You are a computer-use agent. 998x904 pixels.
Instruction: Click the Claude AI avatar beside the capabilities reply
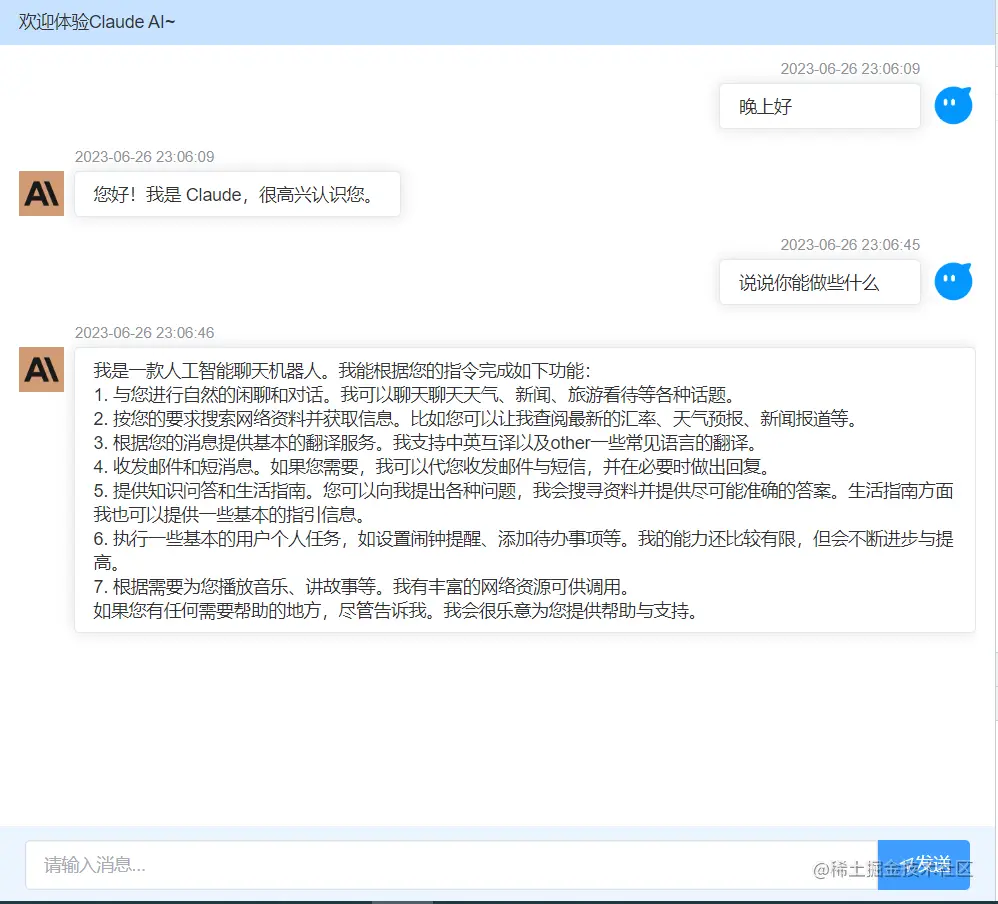tap(41, 369)
